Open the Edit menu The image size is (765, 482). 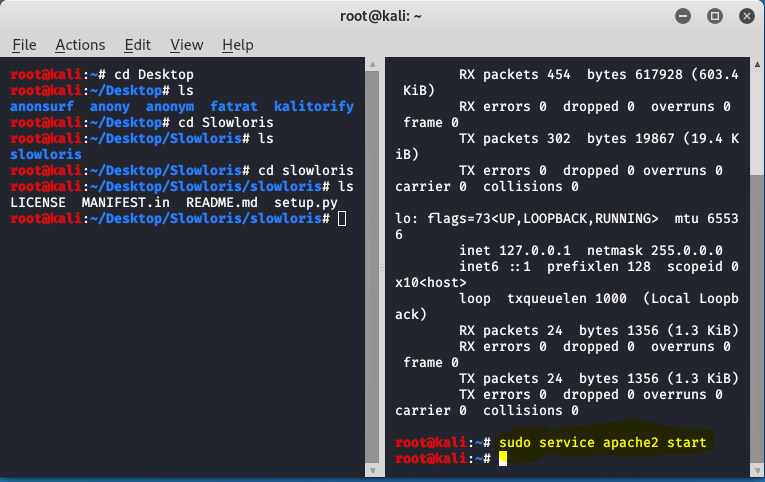tap(138, 45)
